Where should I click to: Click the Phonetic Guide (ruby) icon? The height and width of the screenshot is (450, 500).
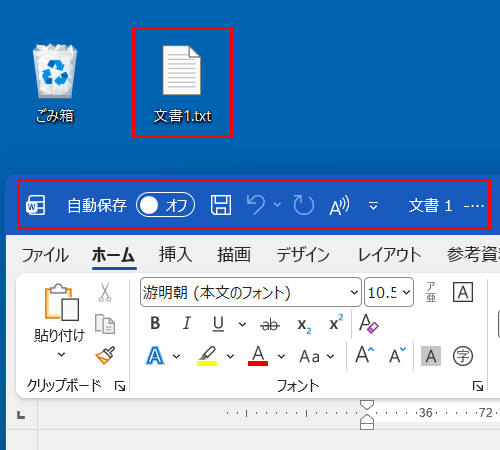tap(431, 292)
